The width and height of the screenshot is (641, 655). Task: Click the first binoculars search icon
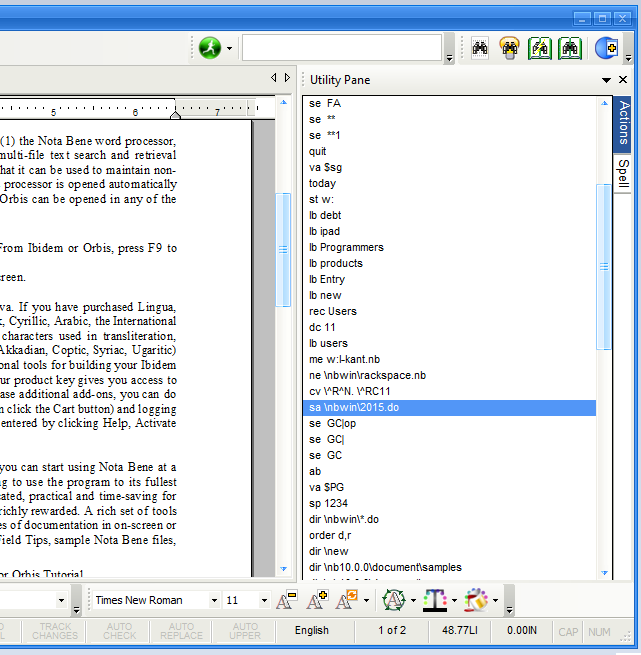(480, 48)
